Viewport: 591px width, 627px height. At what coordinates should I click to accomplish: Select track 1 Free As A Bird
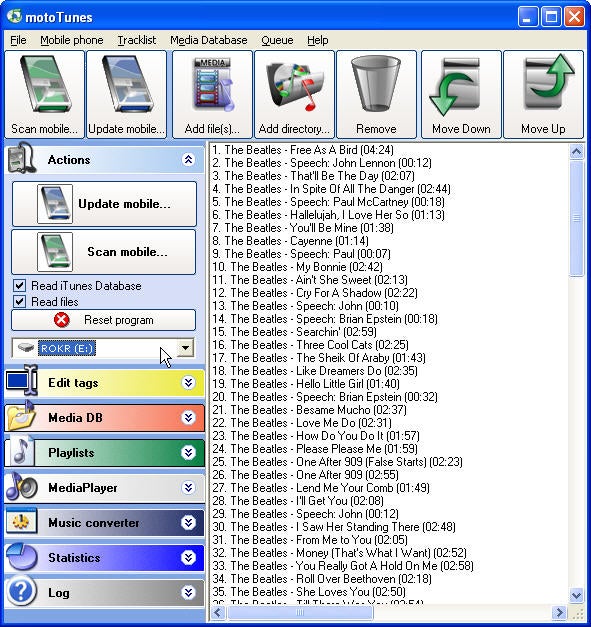click(x=303, y=150)
